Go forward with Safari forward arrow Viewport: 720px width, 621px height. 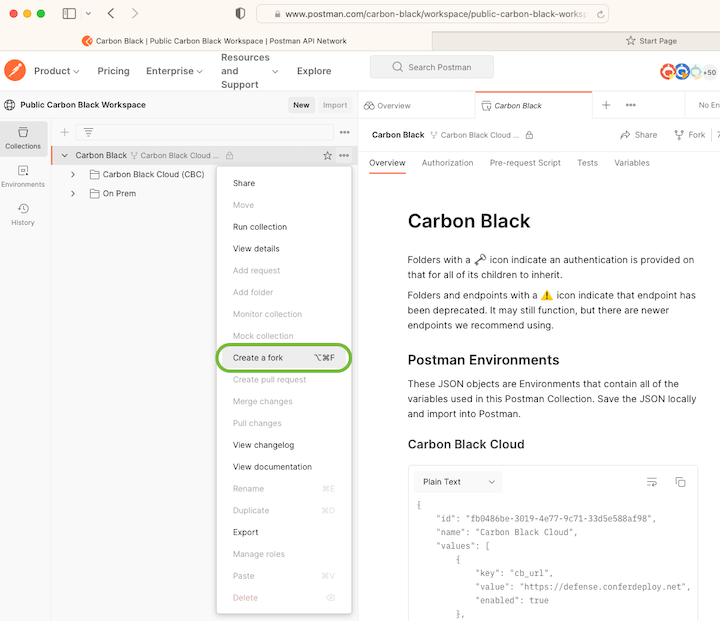135,13
